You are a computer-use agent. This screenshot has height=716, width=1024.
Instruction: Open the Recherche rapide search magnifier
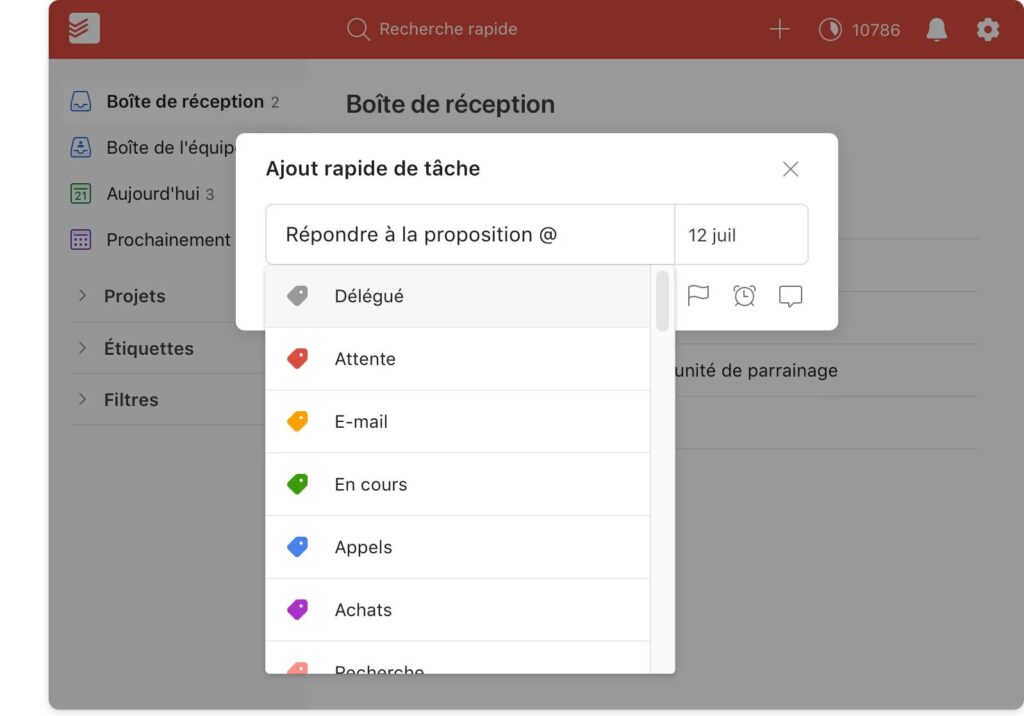pyautogui.click(x=357, y=29)
